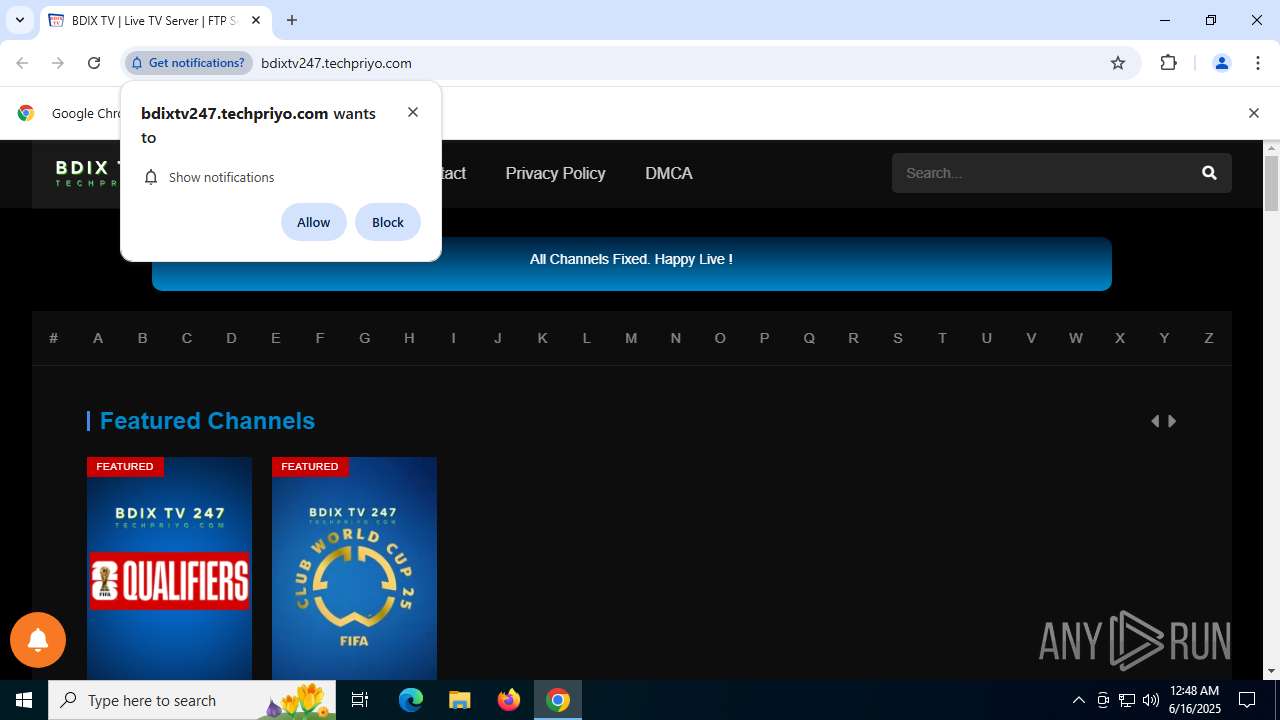
Task: Filter channels by letter K
Action: click(x=542, y=338)
